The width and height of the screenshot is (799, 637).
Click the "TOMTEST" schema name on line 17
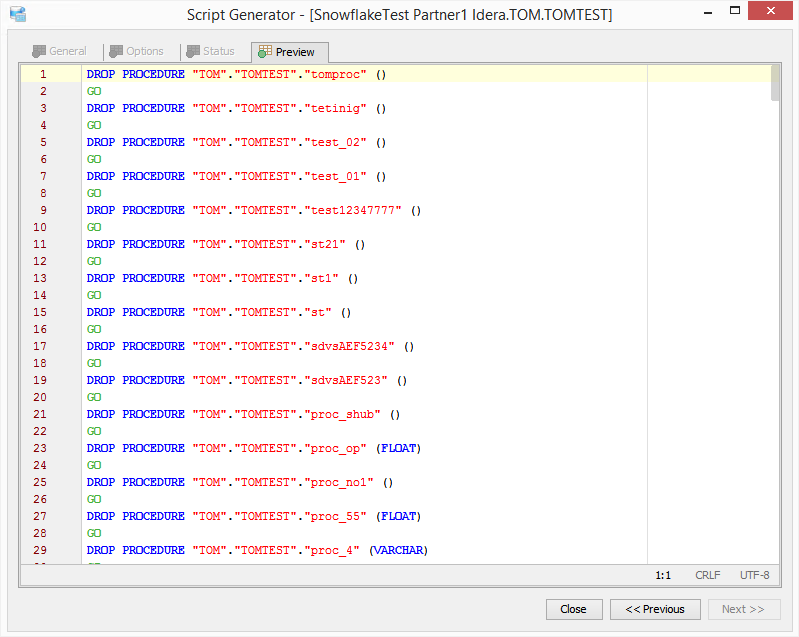265,346
